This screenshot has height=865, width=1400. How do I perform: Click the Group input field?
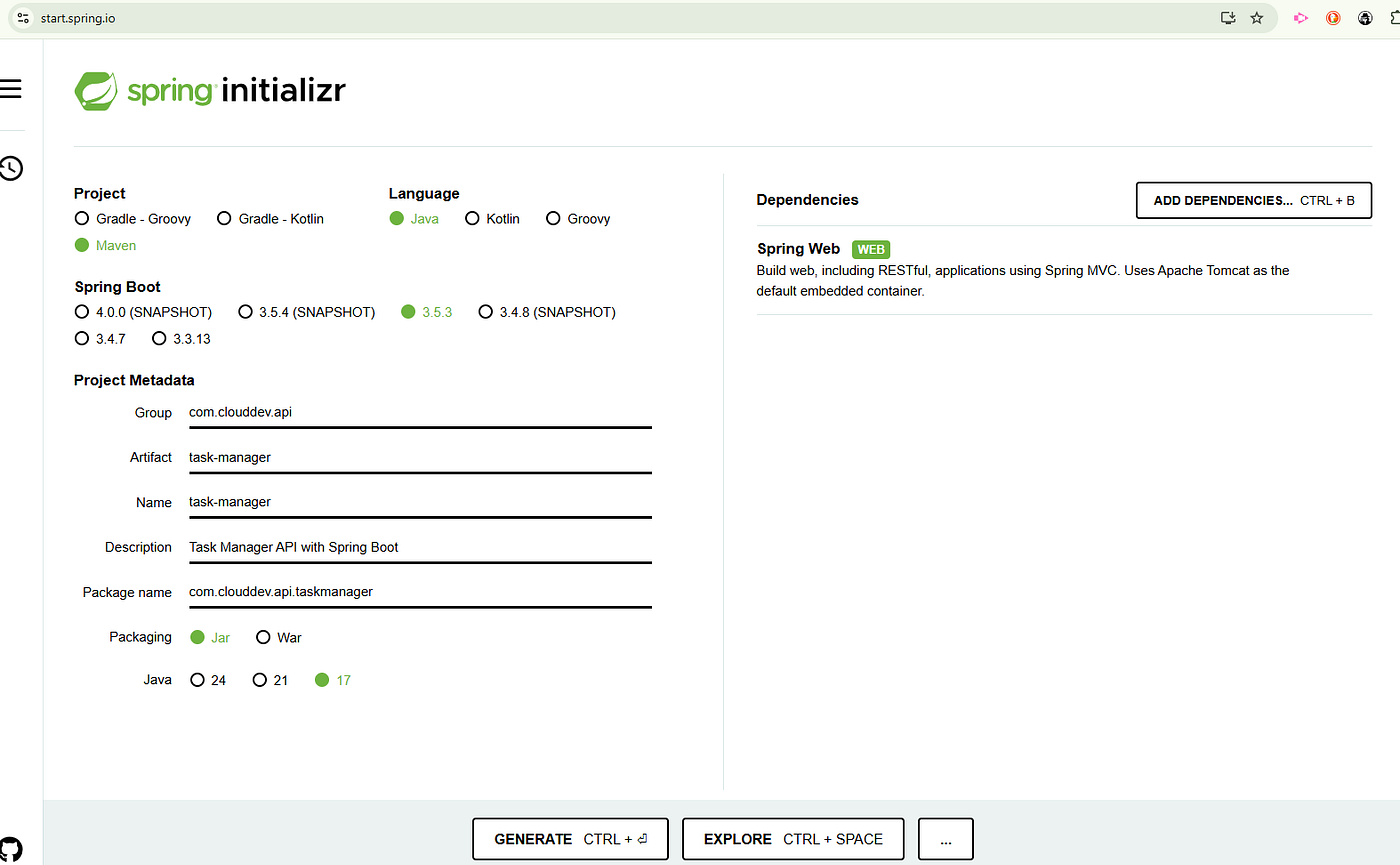click(420, 413)
